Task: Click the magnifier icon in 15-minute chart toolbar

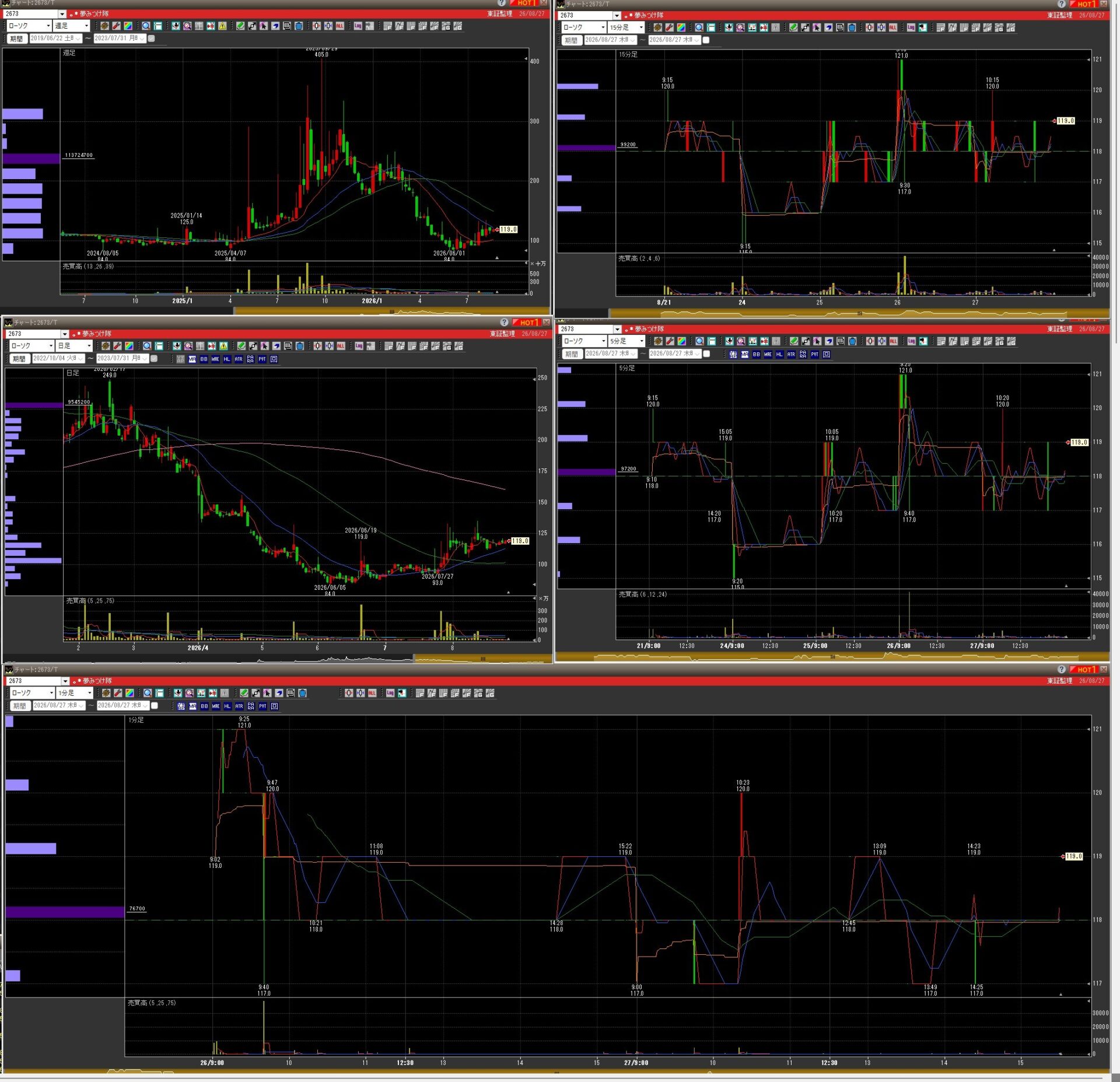Action: point(699,27)
